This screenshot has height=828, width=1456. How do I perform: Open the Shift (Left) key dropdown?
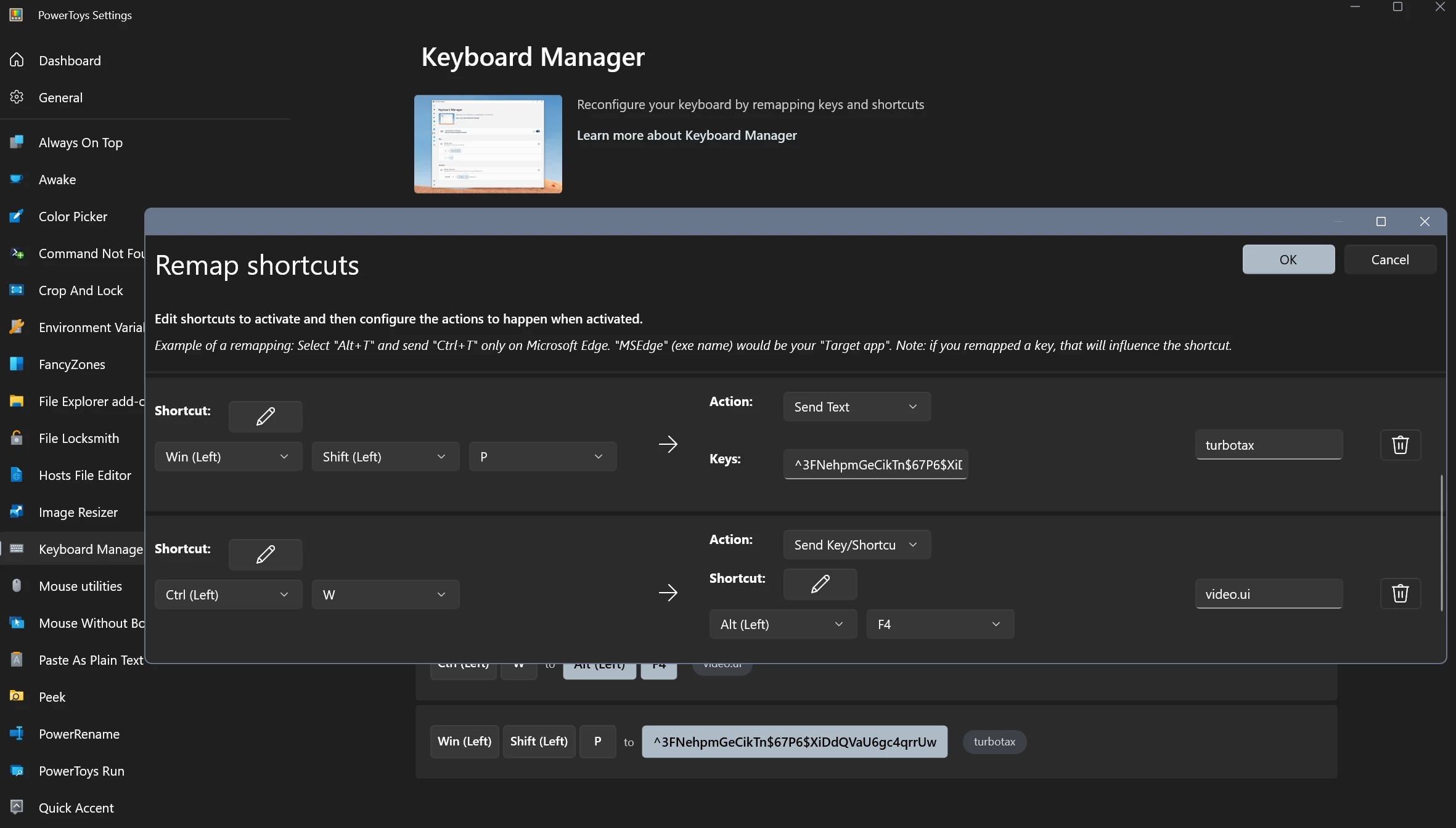tap(385, 457)
